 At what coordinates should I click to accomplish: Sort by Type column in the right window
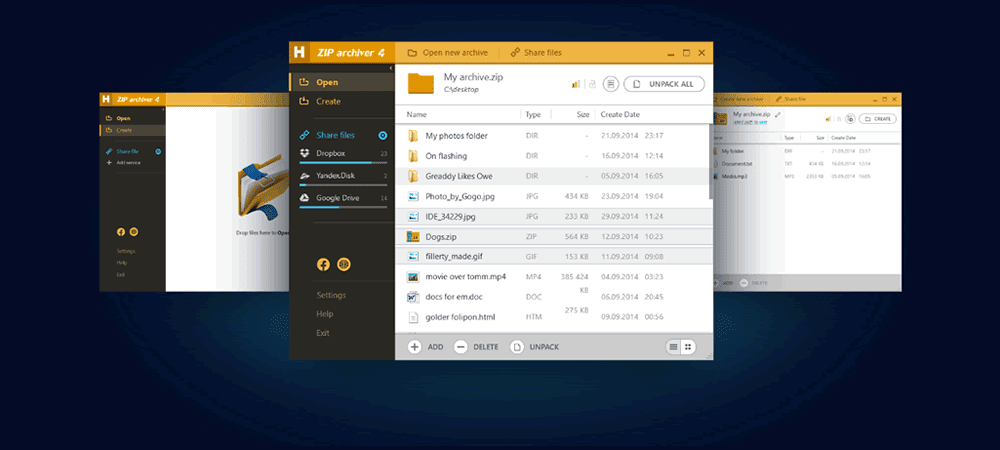tap(789, 138)
